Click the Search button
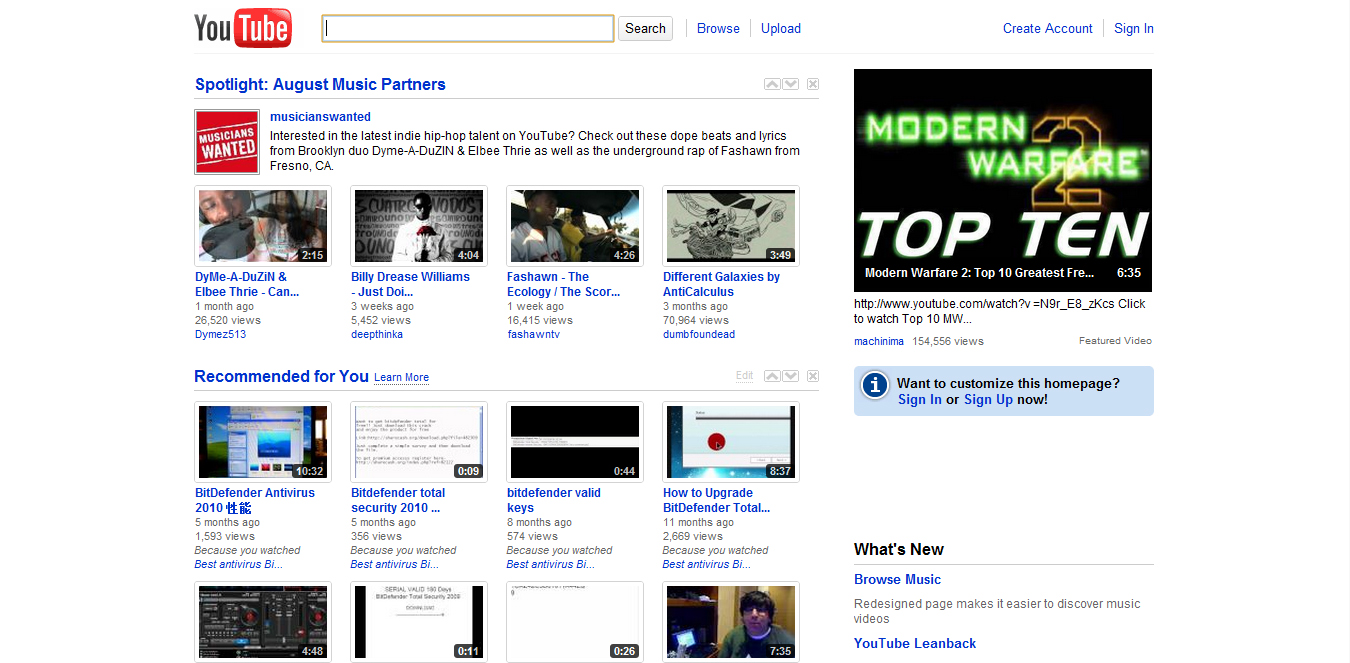Viewport: 1350px width, 663px height. 645,28
